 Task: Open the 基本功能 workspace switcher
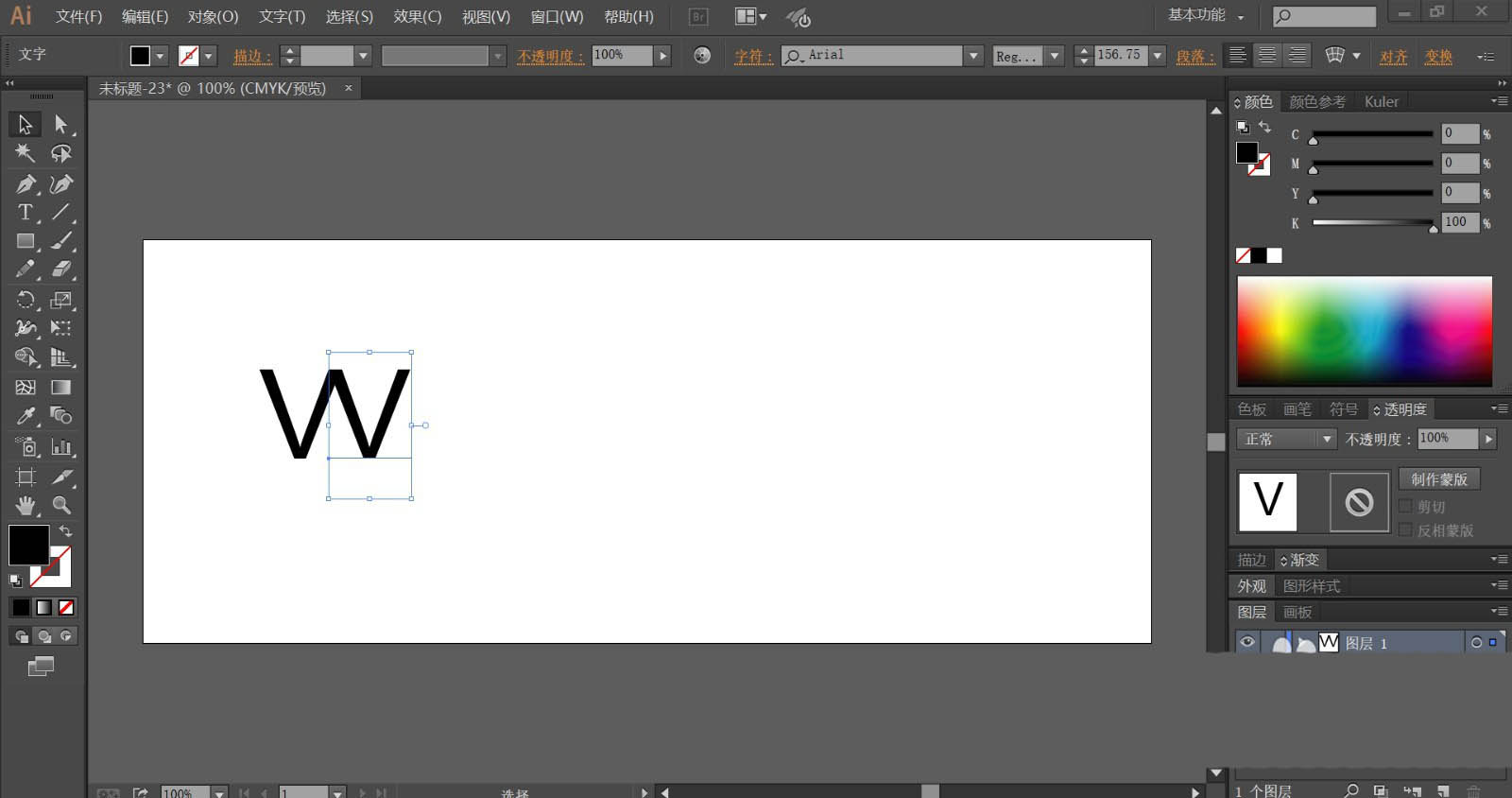1206,15
